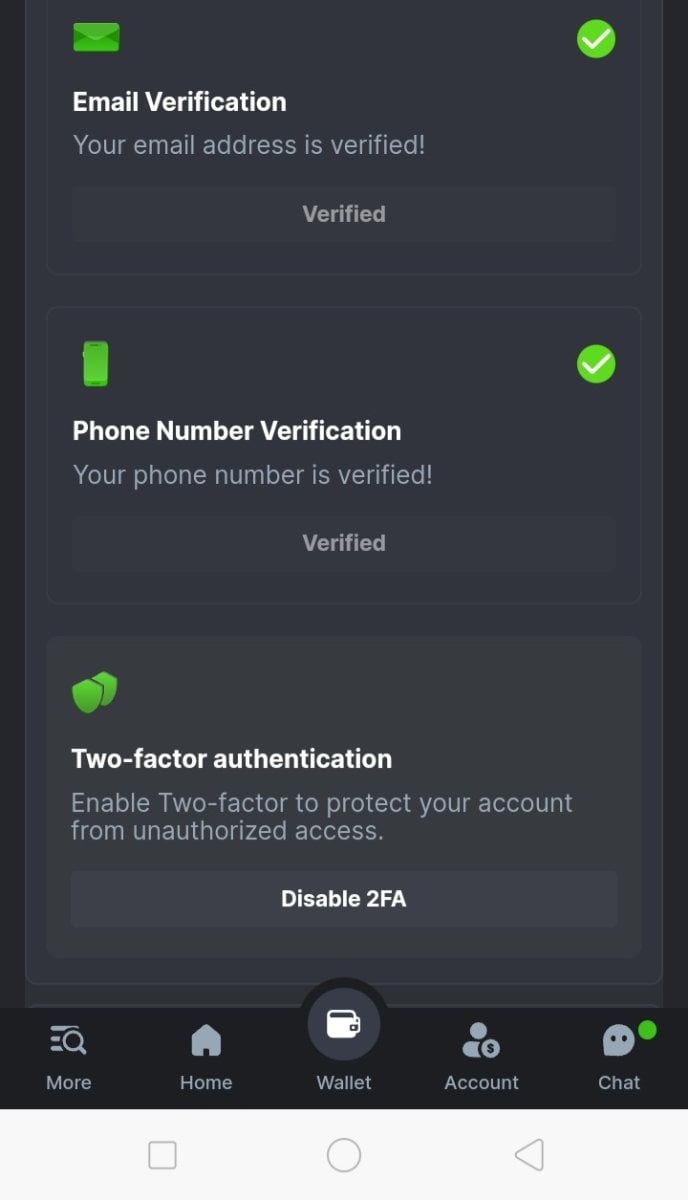The image size is (688, 1200).
Task: Go to Home via house icon
Action: tap(206, 1041)
